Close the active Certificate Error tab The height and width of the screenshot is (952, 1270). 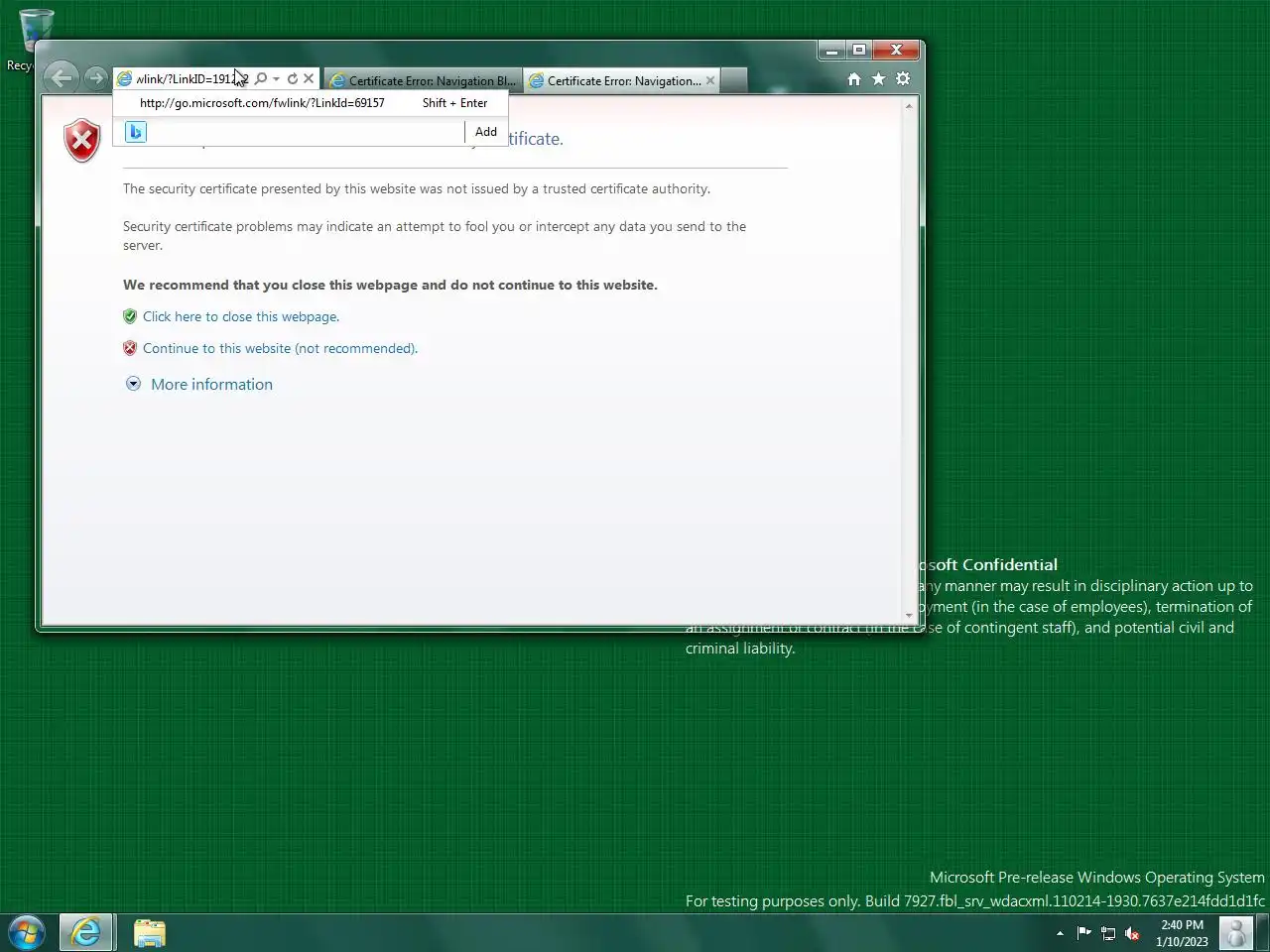click(x=710, y=80)
